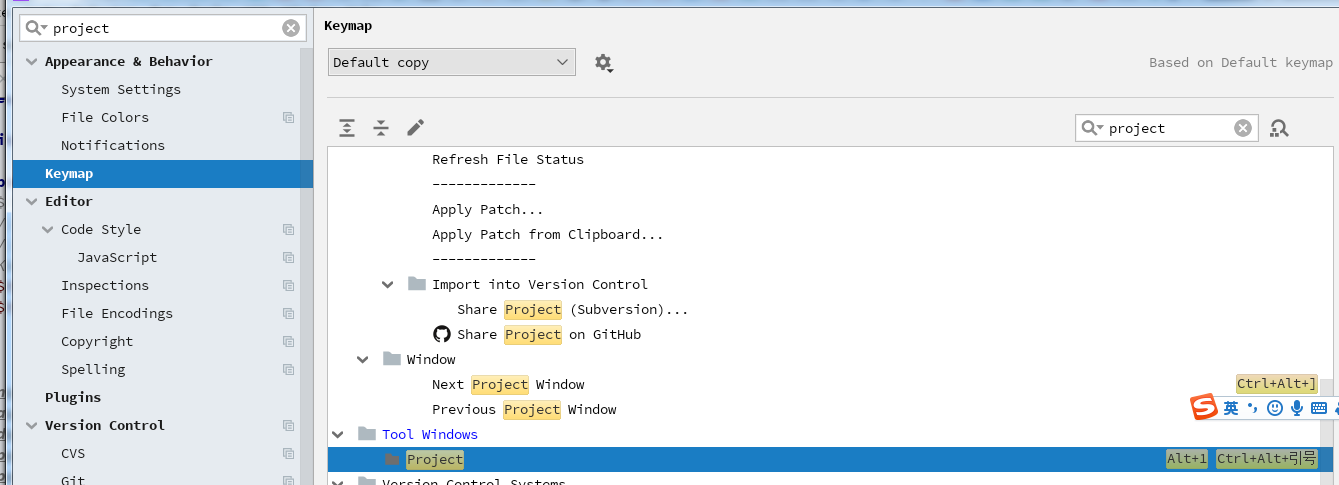The height and width of the screenshot is (485, 1339).
Task: Click the Expand All icon in keymap toolbar
Action: 347,127
